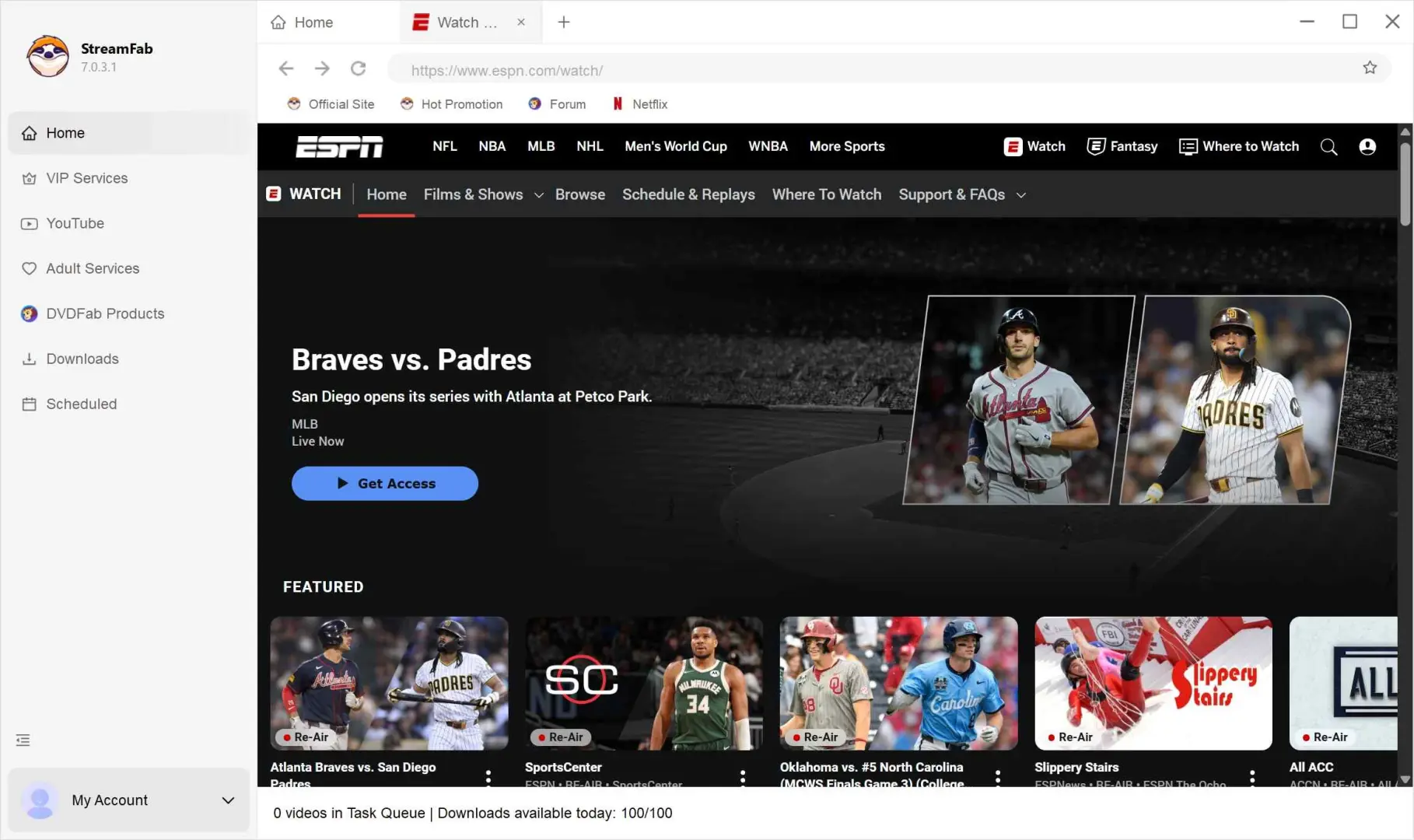Close the Watch ESPN tab
Viewport: 1414px width, 840px height.
[x=521, y=23]
